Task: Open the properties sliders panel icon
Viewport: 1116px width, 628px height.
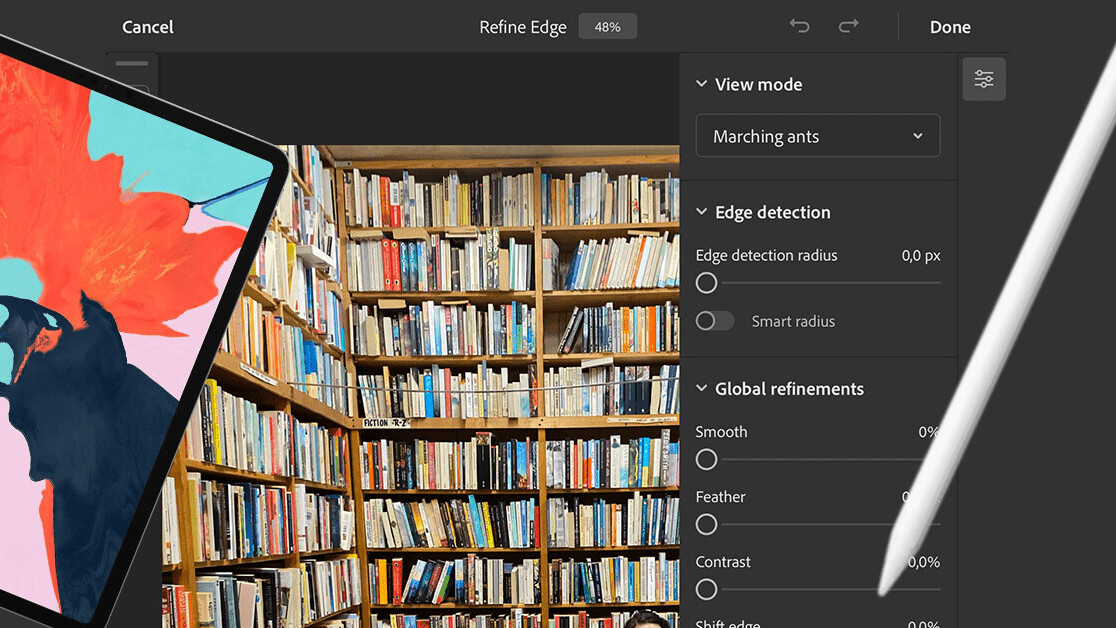Action: pos(984,79)
